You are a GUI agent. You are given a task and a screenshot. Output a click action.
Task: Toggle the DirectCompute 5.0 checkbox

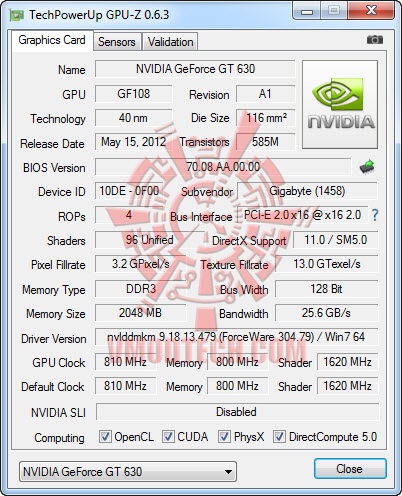[279, 437]
